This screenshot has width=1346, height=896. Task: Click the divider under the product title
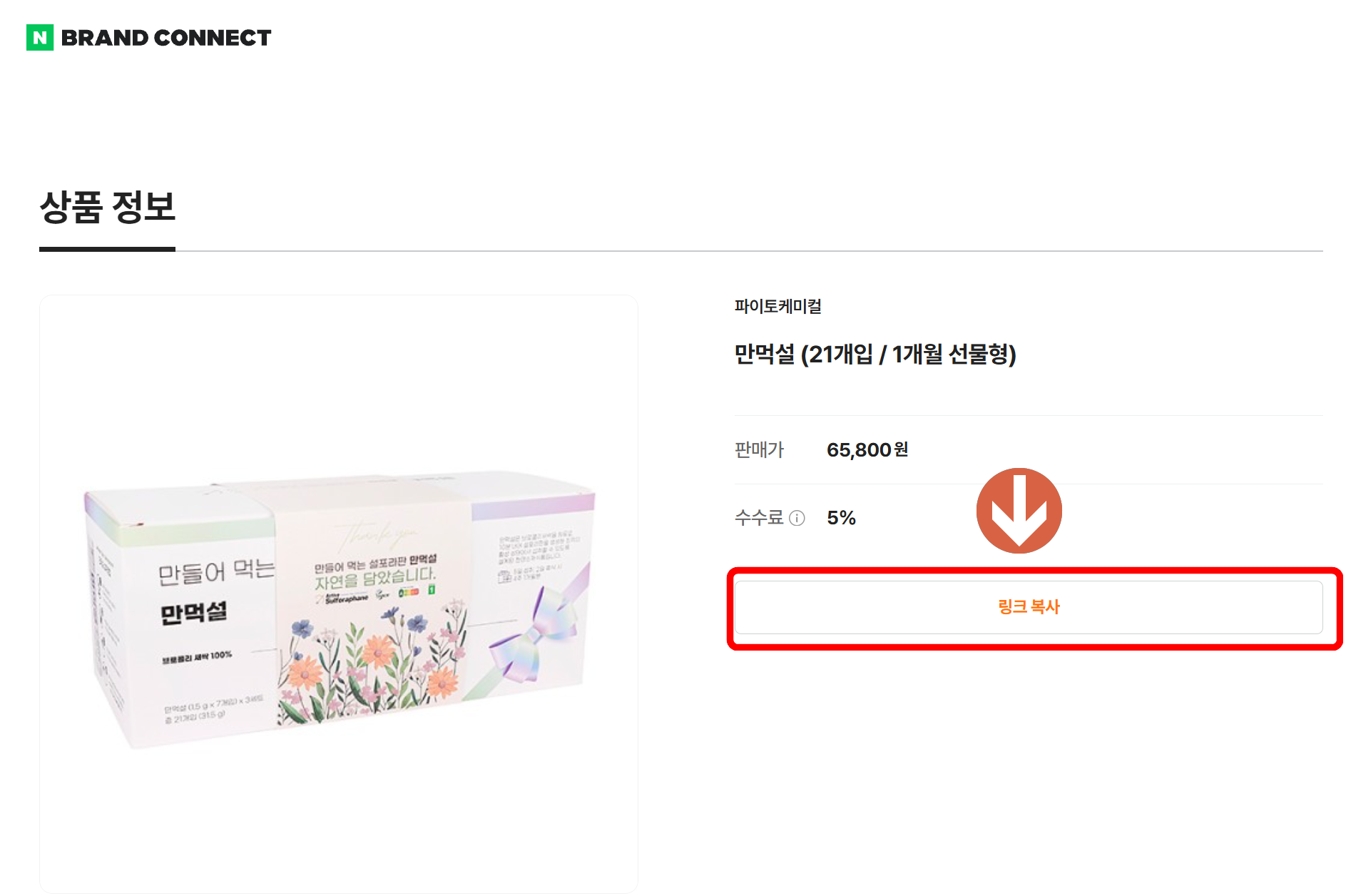click(1029, 414)
